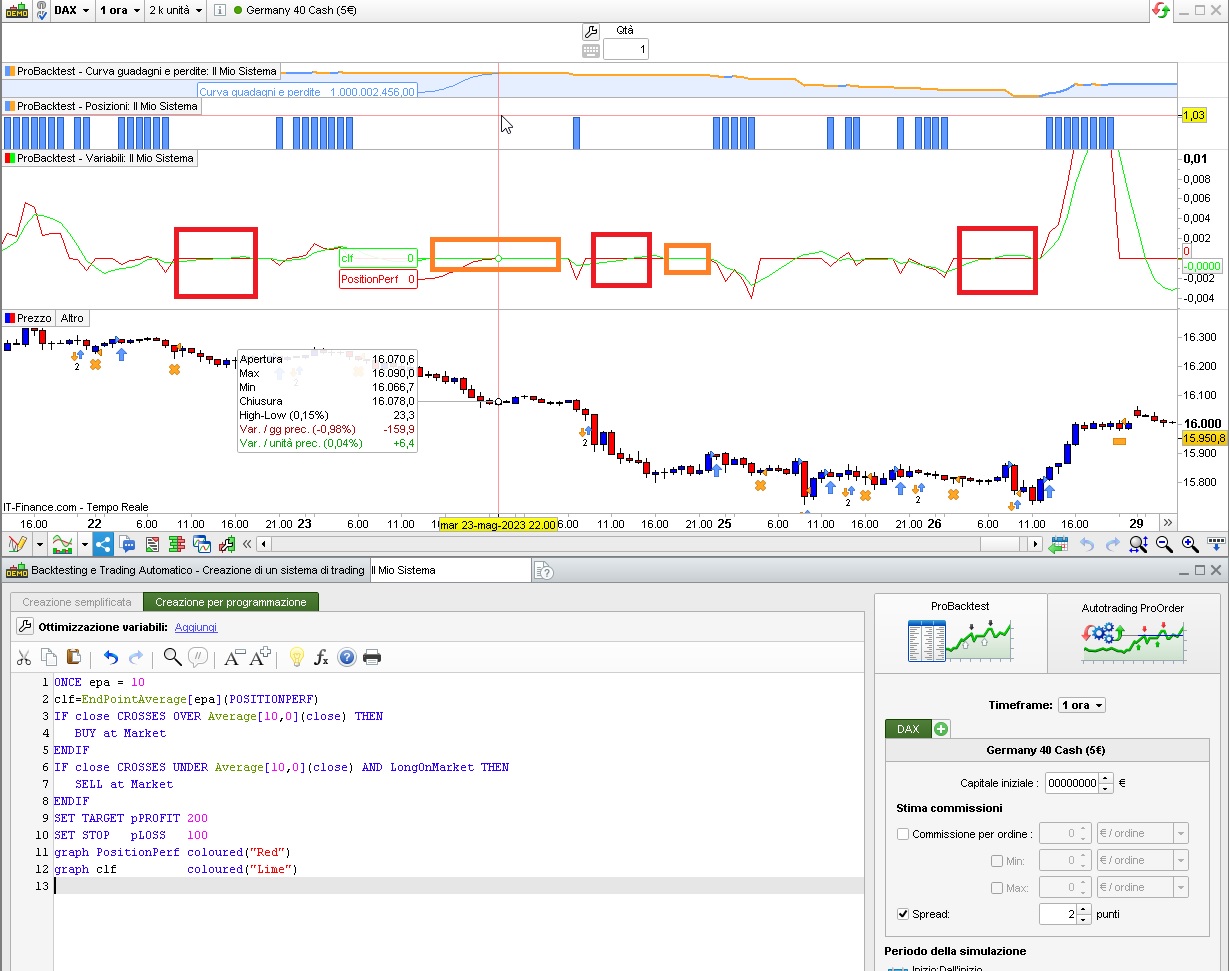The height and width of the screenshot is (971, 1229).
Task: Undo last edit in code editor
Action: [x=111, y=657]
